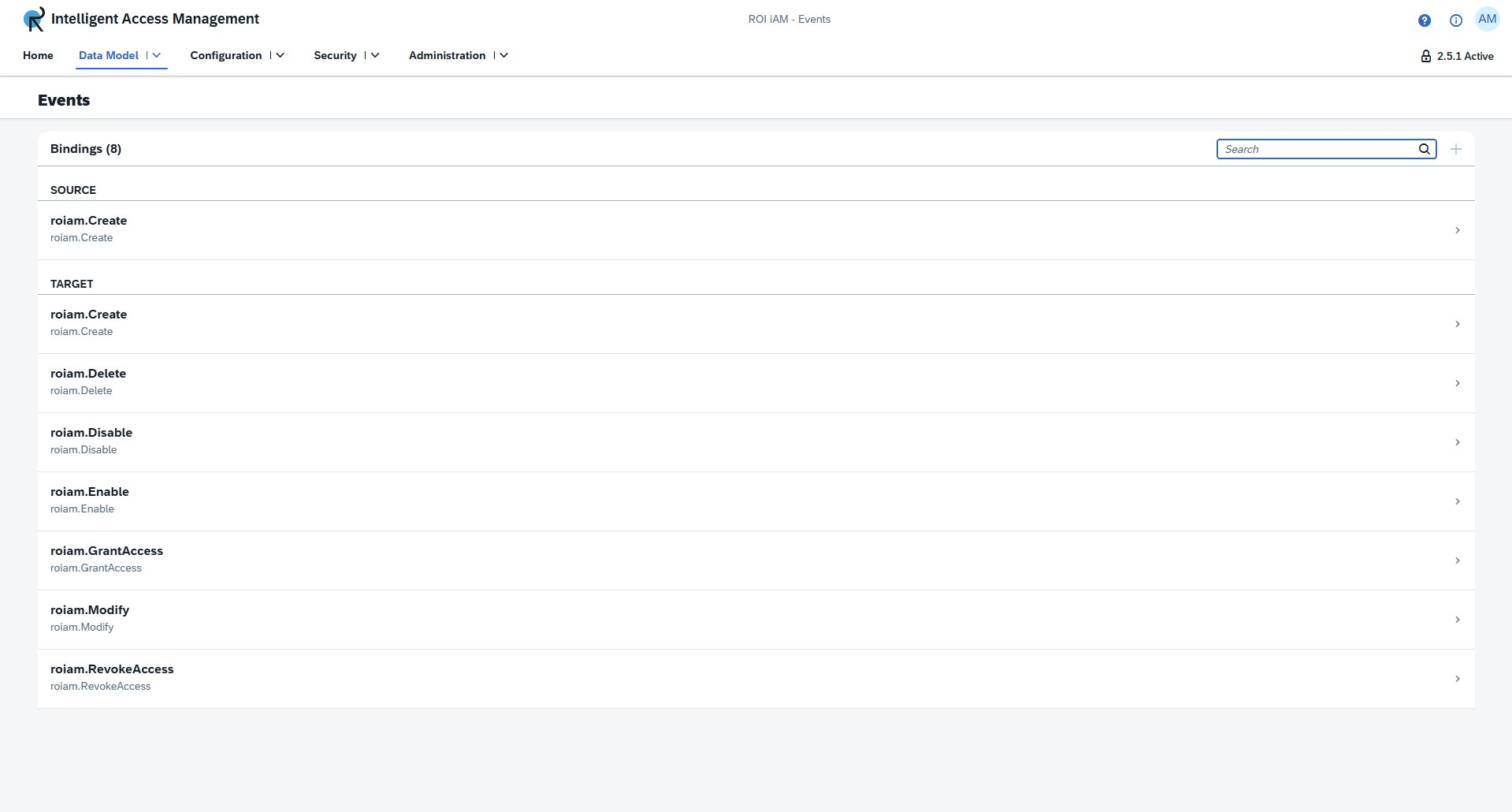
Task: Click the plus icon to add binding
Action: tap(1455, 149)
